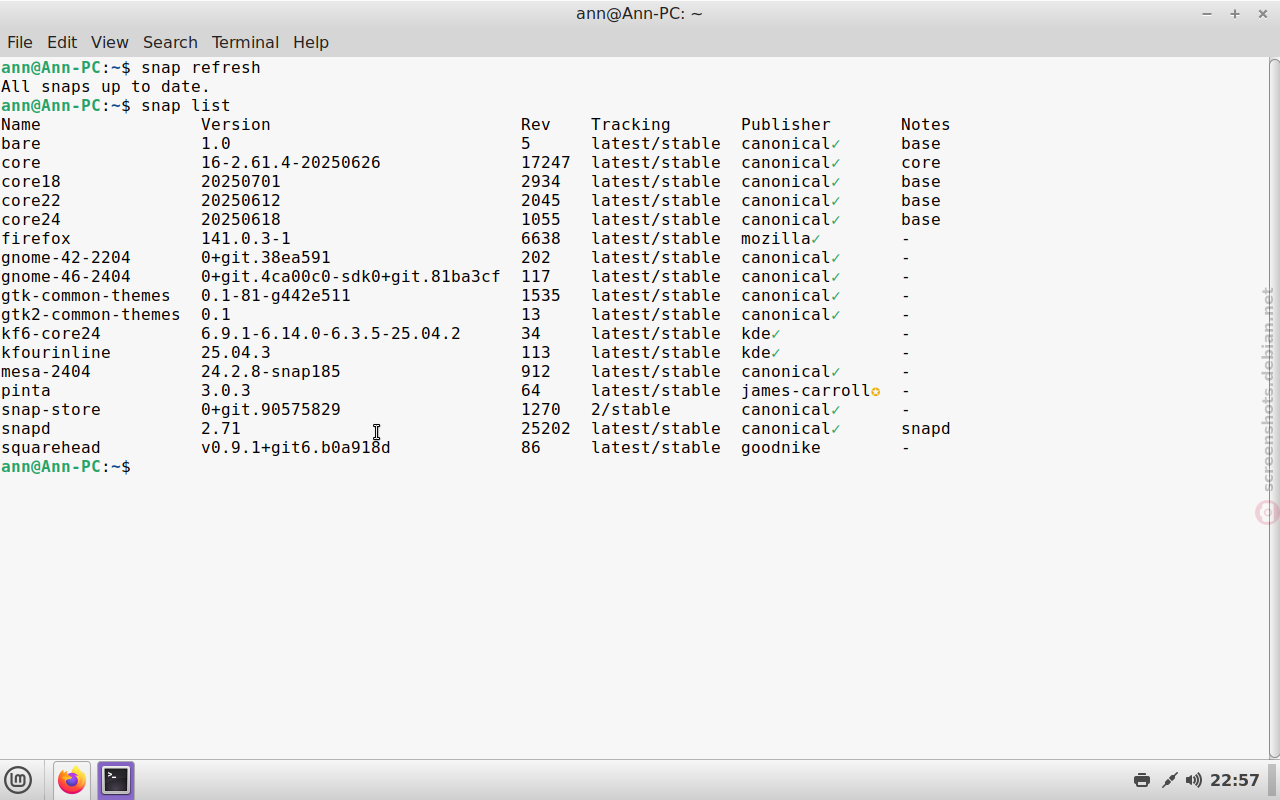This screenshot has height=800, width=1280.
Task: Click the 'core18' snap name
Action: (31, 181)
